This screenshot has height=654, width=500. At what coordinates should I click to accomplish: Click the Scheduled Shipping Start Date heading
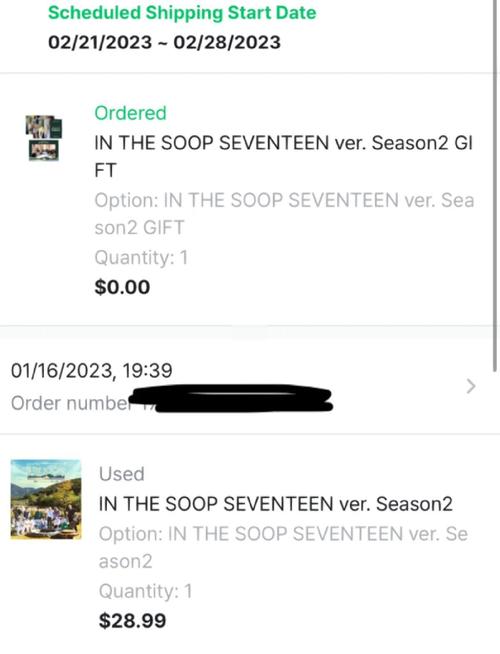click(182, 13)
